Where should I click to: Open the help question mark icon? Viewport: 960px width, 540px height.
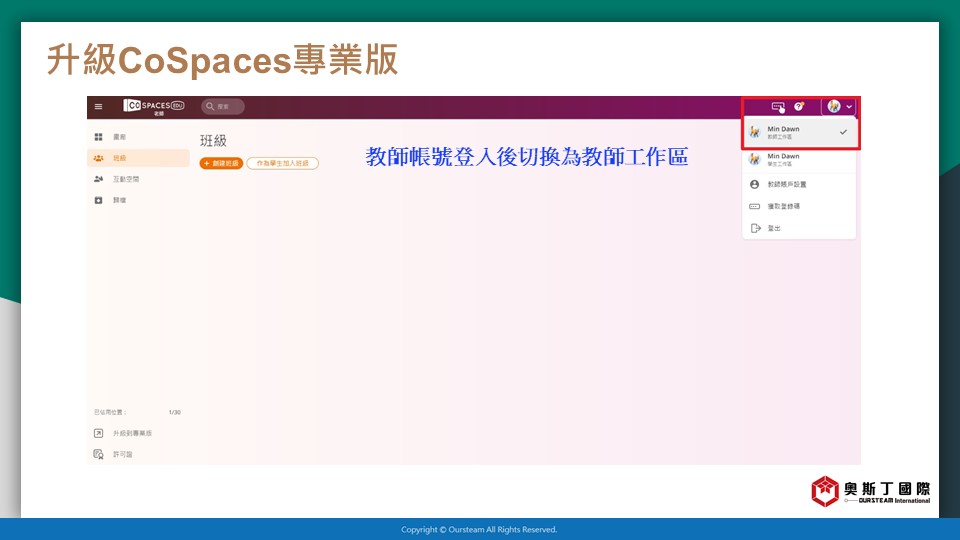click(798, 107)
